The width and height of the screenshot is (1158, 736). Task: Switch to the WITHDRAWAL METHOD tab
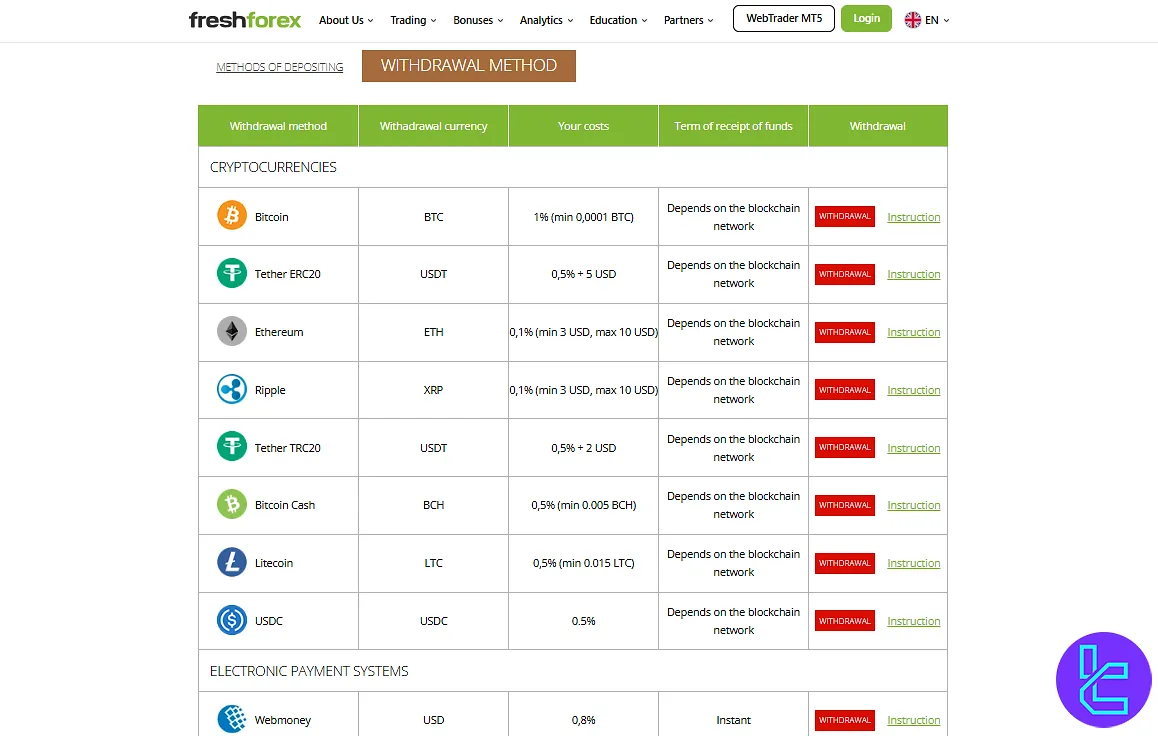[468, 65]
